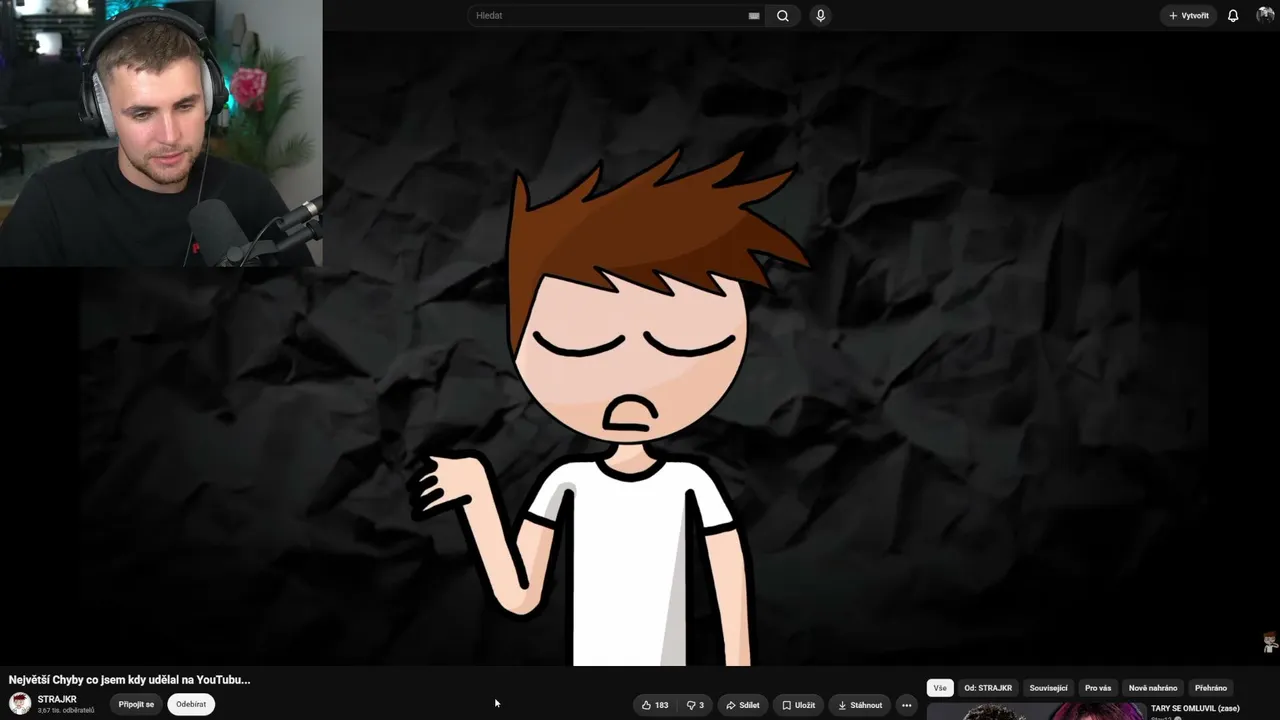The height and width of the screenshot is (720, 1280).
Task: Select the 'Od: STRAJKR' filter chip
Action: (x=988, y=688)
